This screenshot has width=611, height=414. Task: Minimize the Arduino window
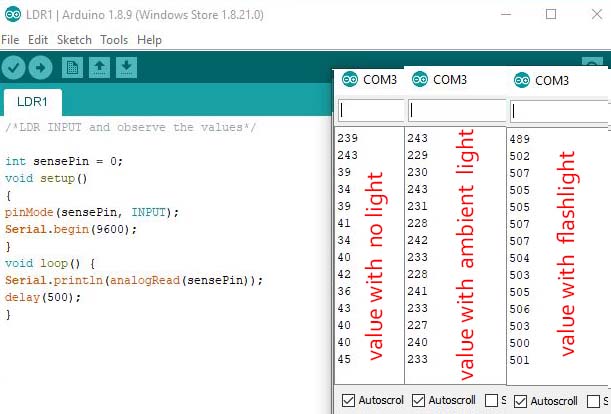[x=506, y=14]
